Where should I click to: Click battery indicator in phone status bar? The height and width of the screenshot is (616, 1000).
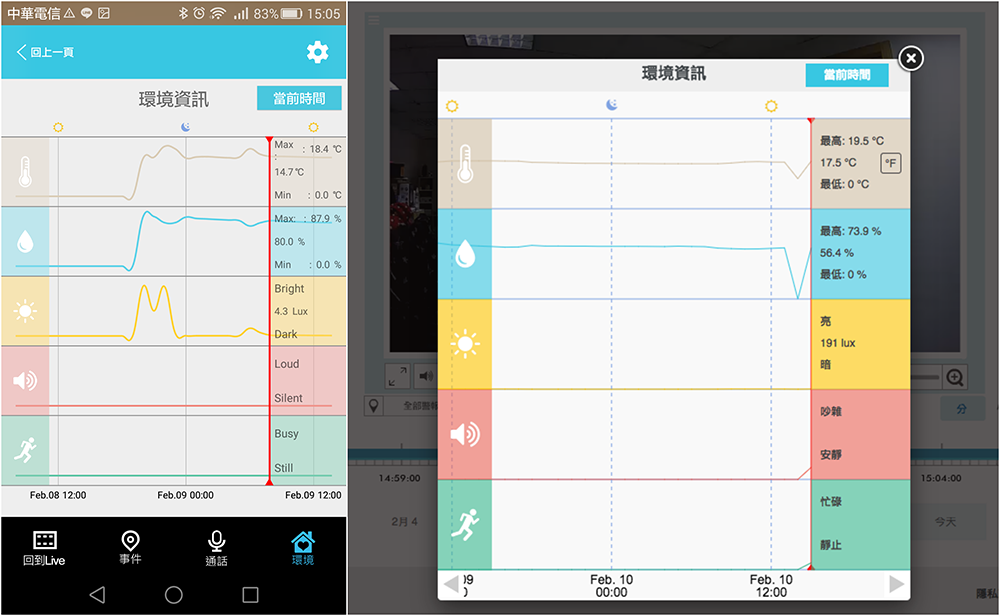tap(291, 13)
